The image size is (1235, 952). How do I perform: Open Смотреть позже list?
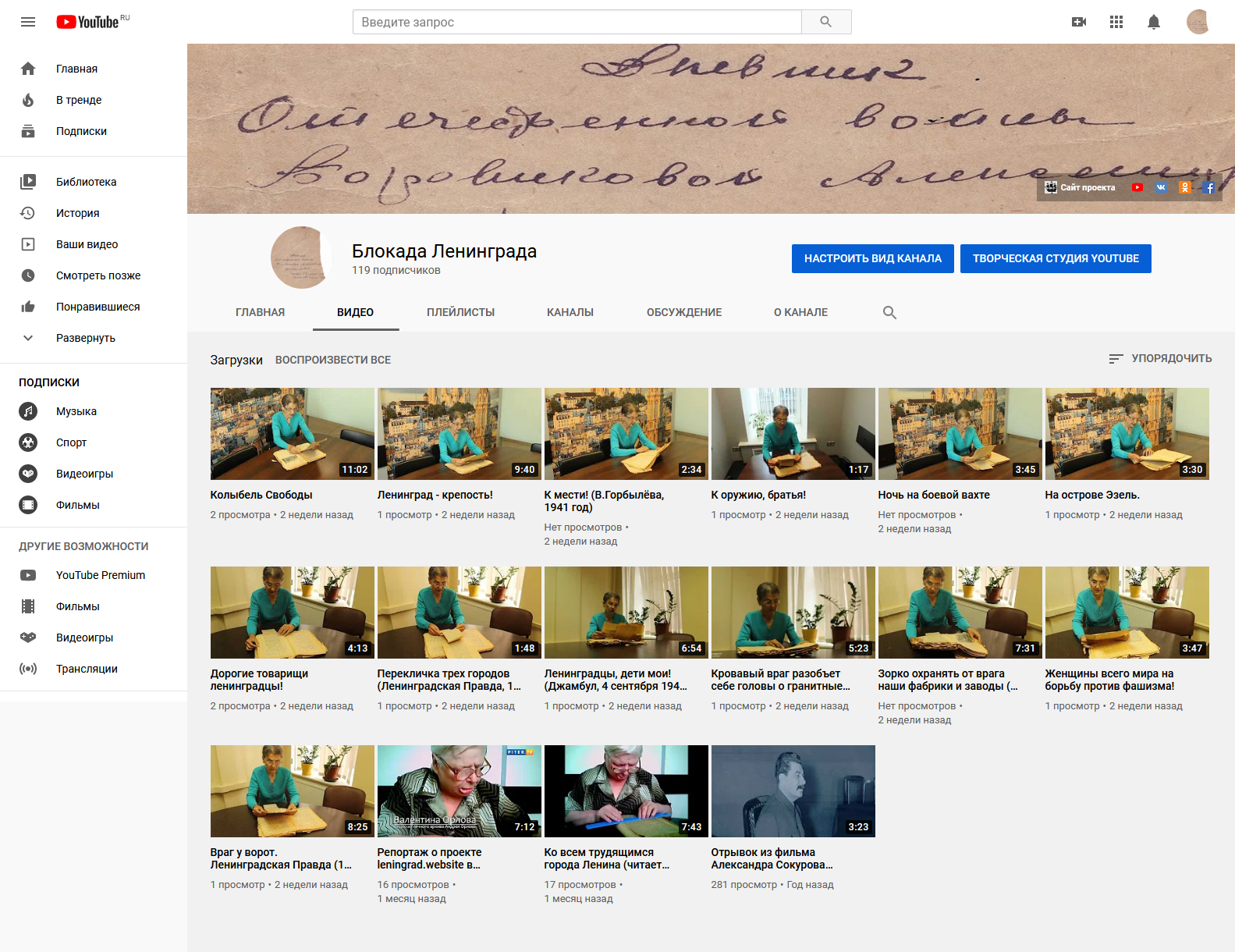click(x=94, y=275)
